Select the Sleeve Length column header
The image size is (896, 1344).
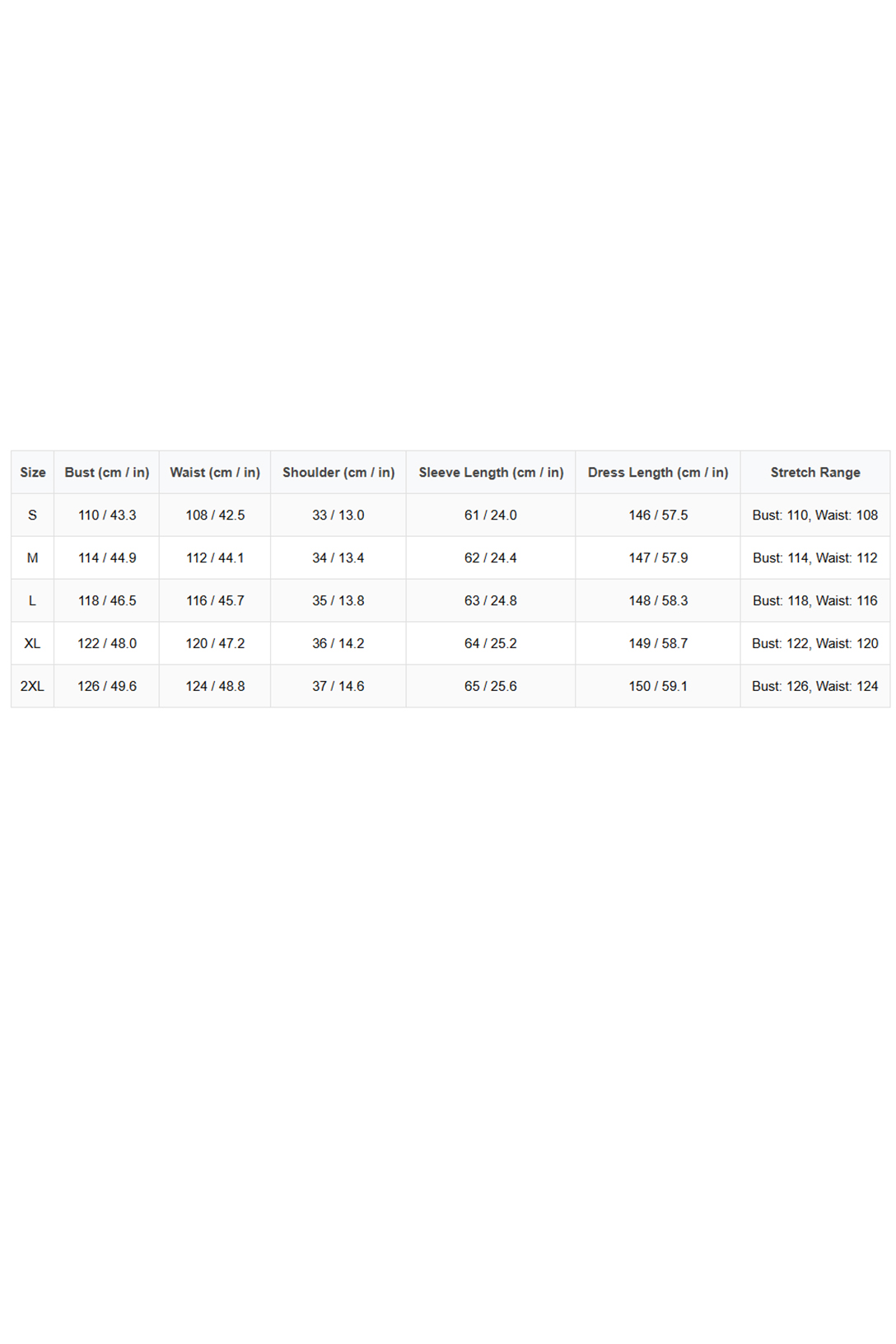click(491, 473)
